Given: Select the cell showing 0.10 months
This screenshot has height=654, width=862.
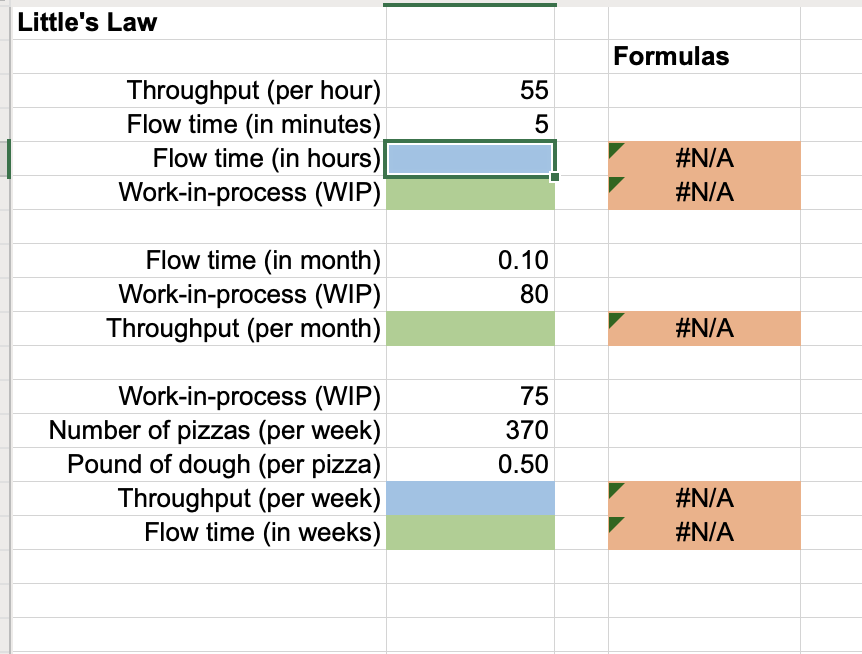Looking at the screenshot, I should 470,260.
